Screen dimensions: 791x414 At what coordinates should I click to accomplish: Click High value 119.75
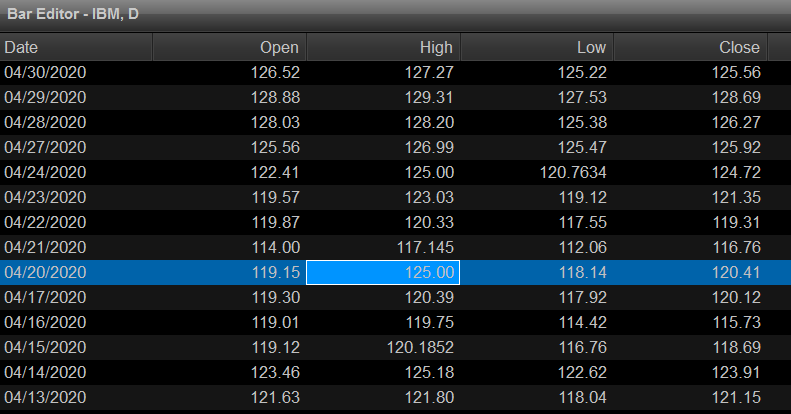429,322
